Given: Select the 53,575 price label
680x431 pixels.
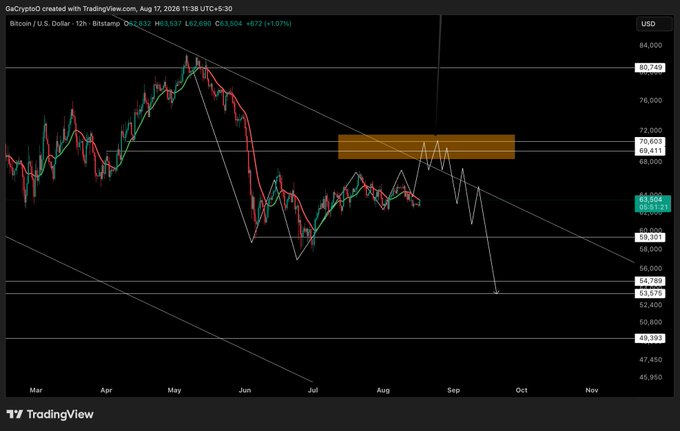Looking at the screenshot, I should (x=650, y=294).
